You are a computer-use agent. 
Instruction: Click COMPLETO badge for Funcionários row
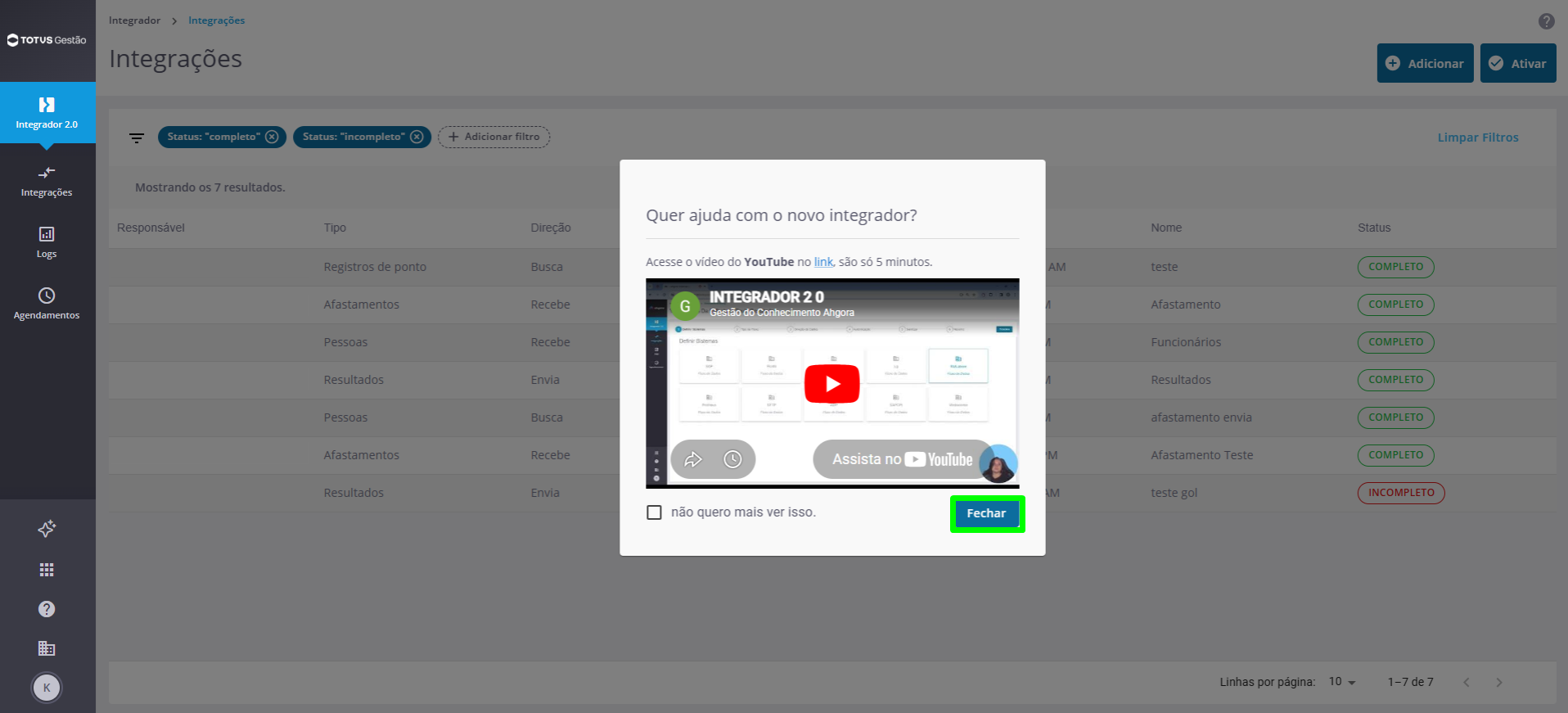[1395, 342]
